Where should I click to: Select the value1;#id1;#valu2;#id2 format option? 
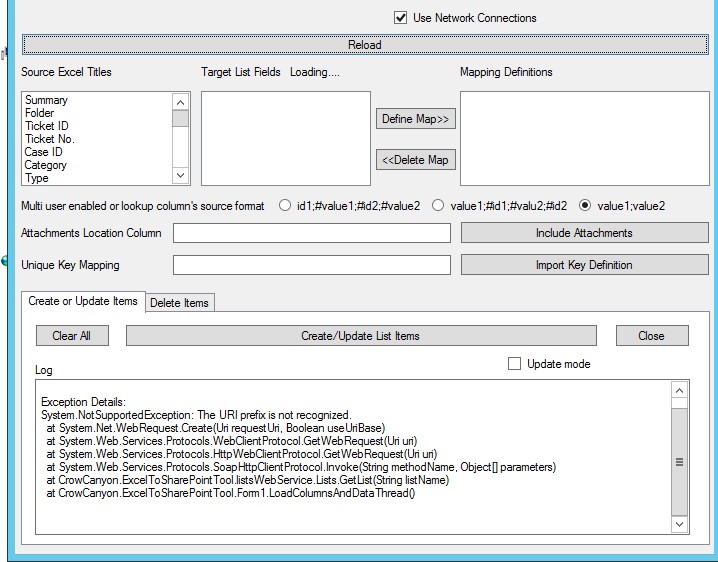coord(438,205)
